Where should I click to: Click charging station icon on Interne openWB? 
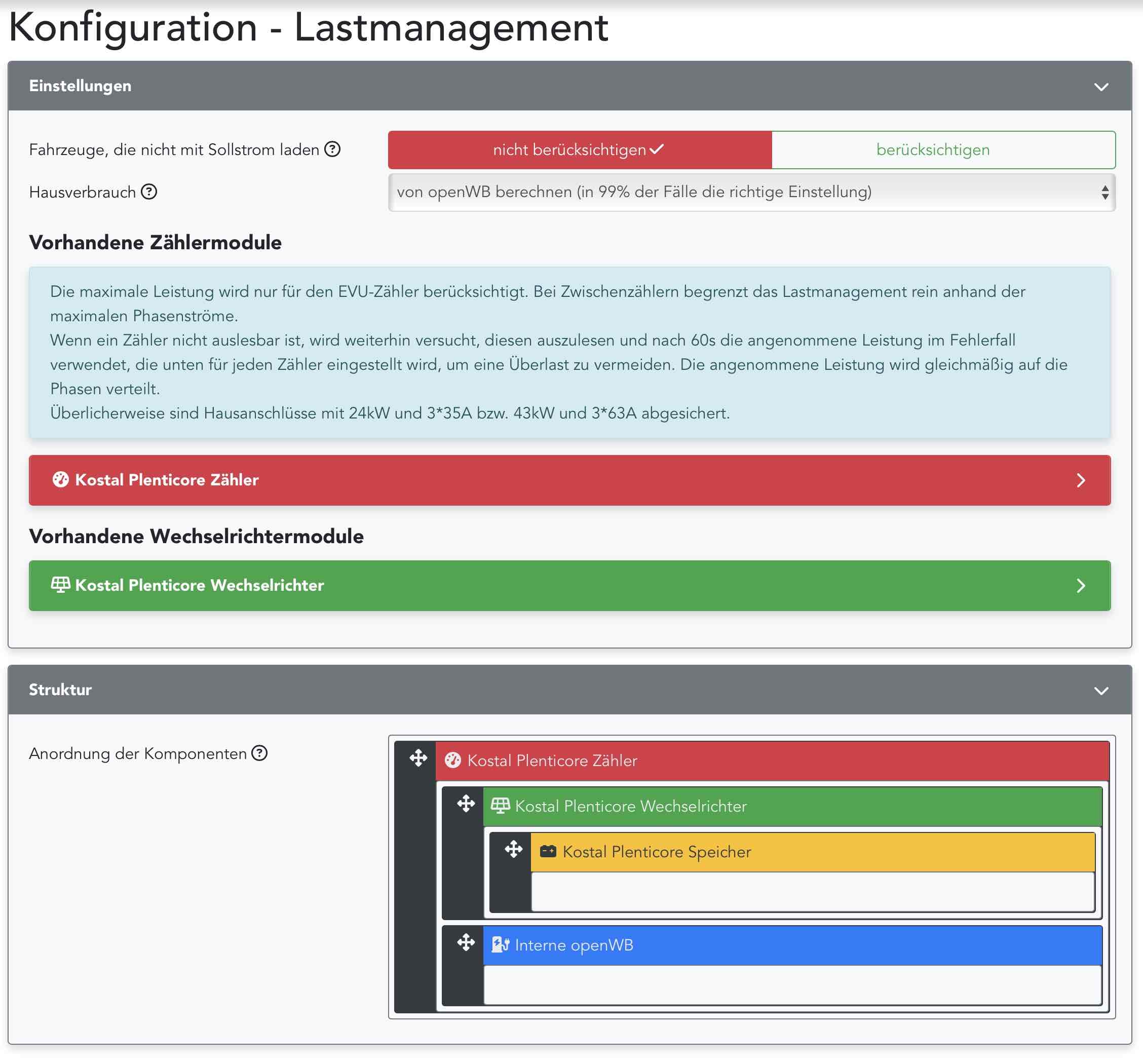(500, 944)
